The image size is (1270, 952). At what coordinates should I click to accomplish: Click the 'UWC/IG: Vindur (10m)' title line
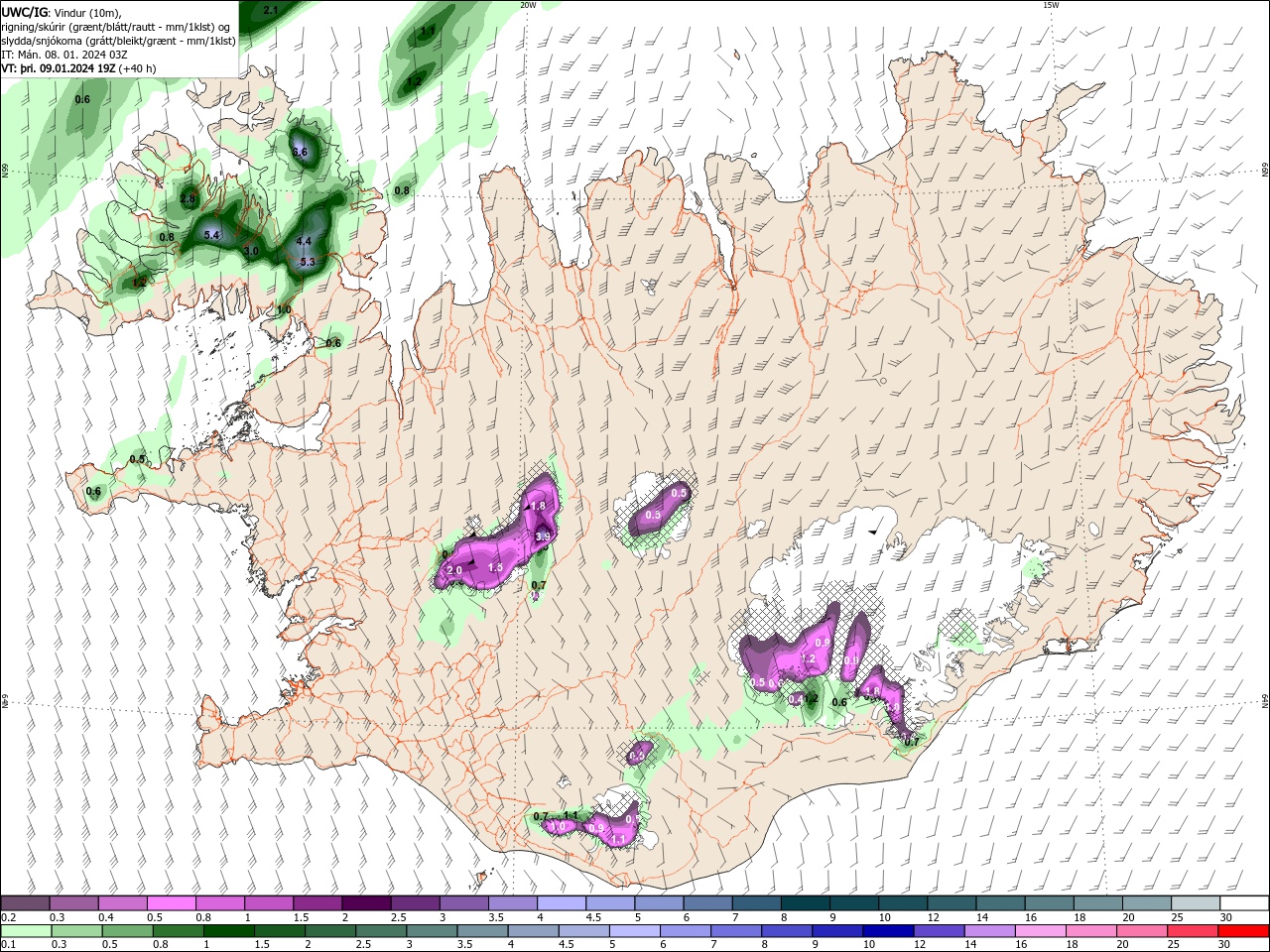click(63, 12)
